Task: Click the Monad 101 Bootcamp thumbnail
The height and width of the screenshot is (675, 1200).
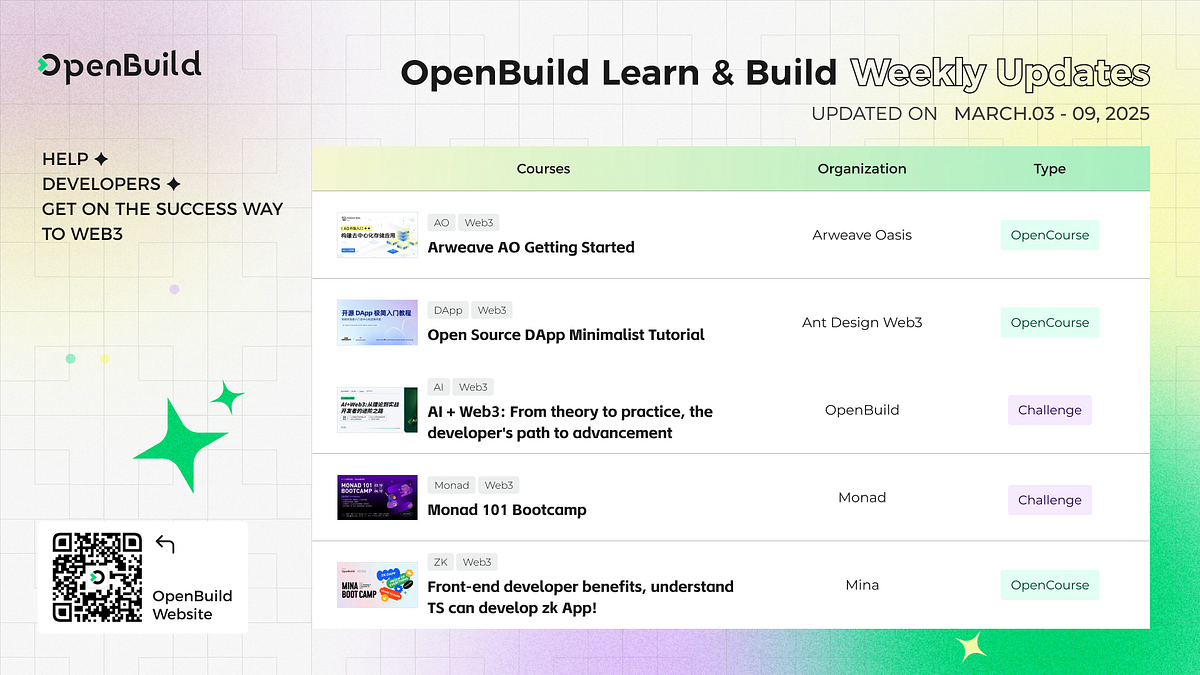Action: [377, 497]
